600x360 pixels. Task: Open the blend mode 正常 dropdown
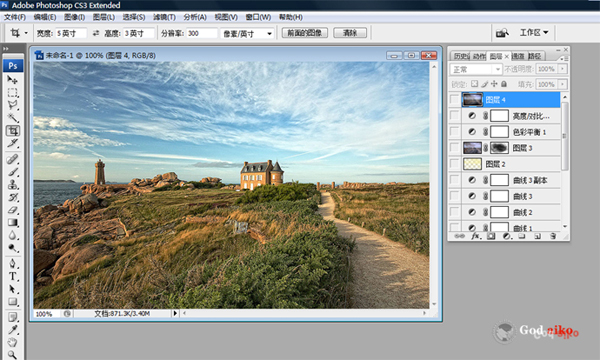476,69
